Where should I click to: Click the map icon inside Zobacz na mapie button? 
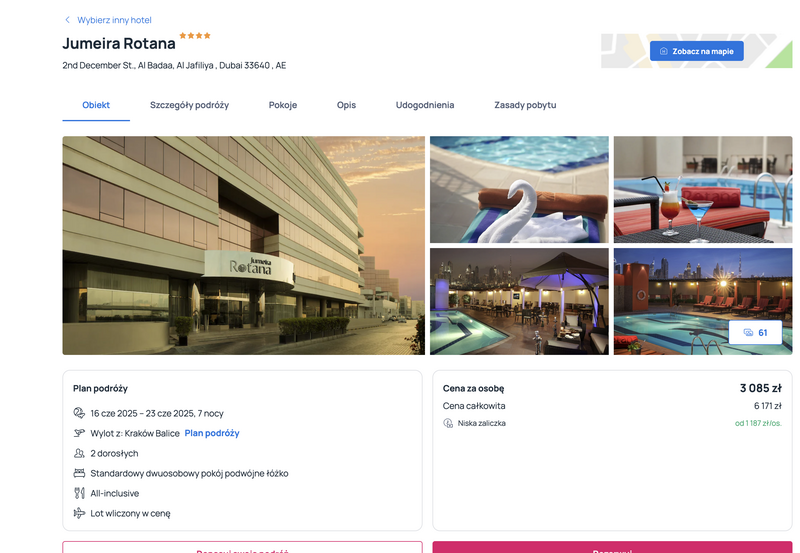pyautogui.click(x=664, y=51)
